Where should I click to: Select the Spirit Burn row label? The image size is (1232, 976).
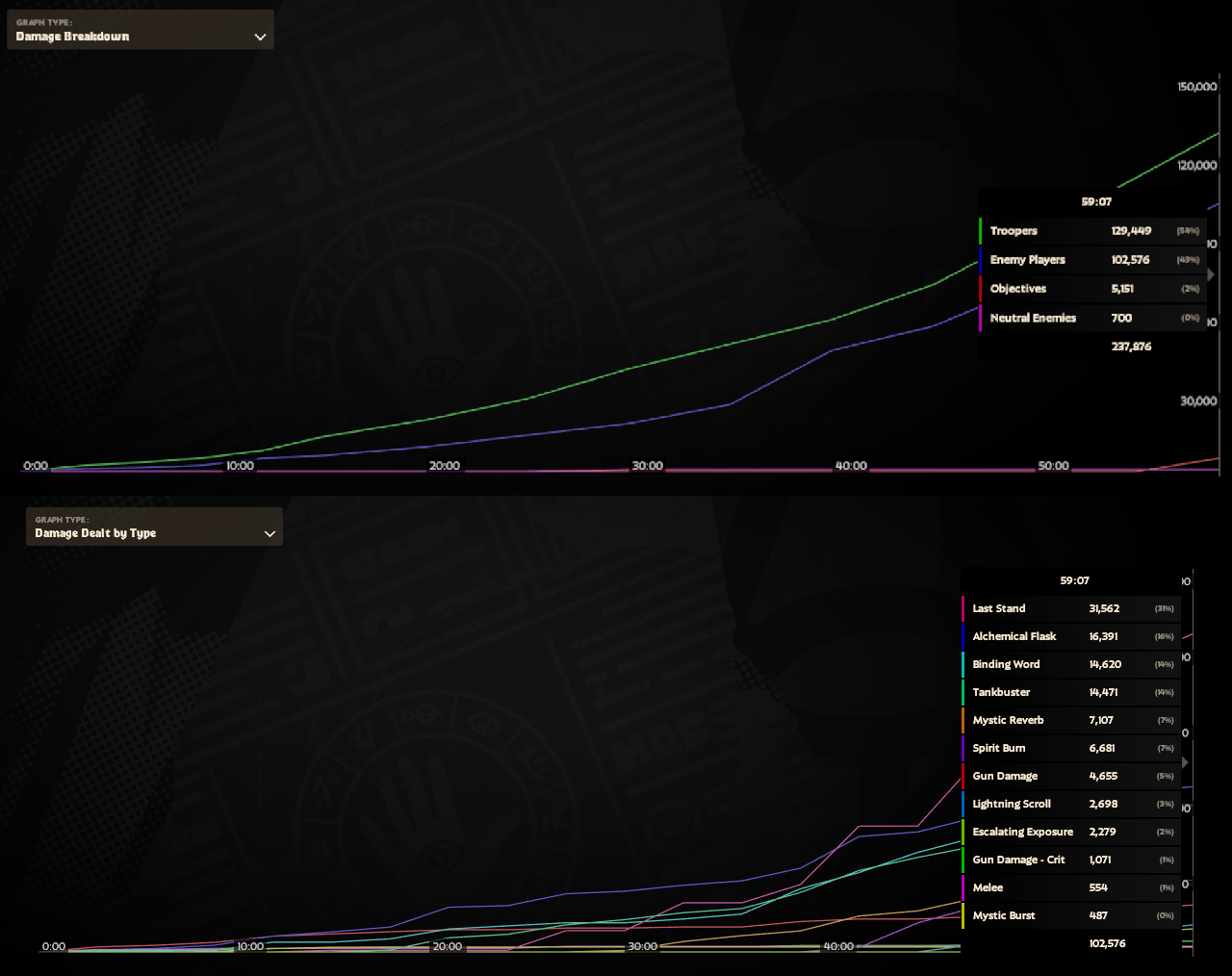[x=999, y=748]
